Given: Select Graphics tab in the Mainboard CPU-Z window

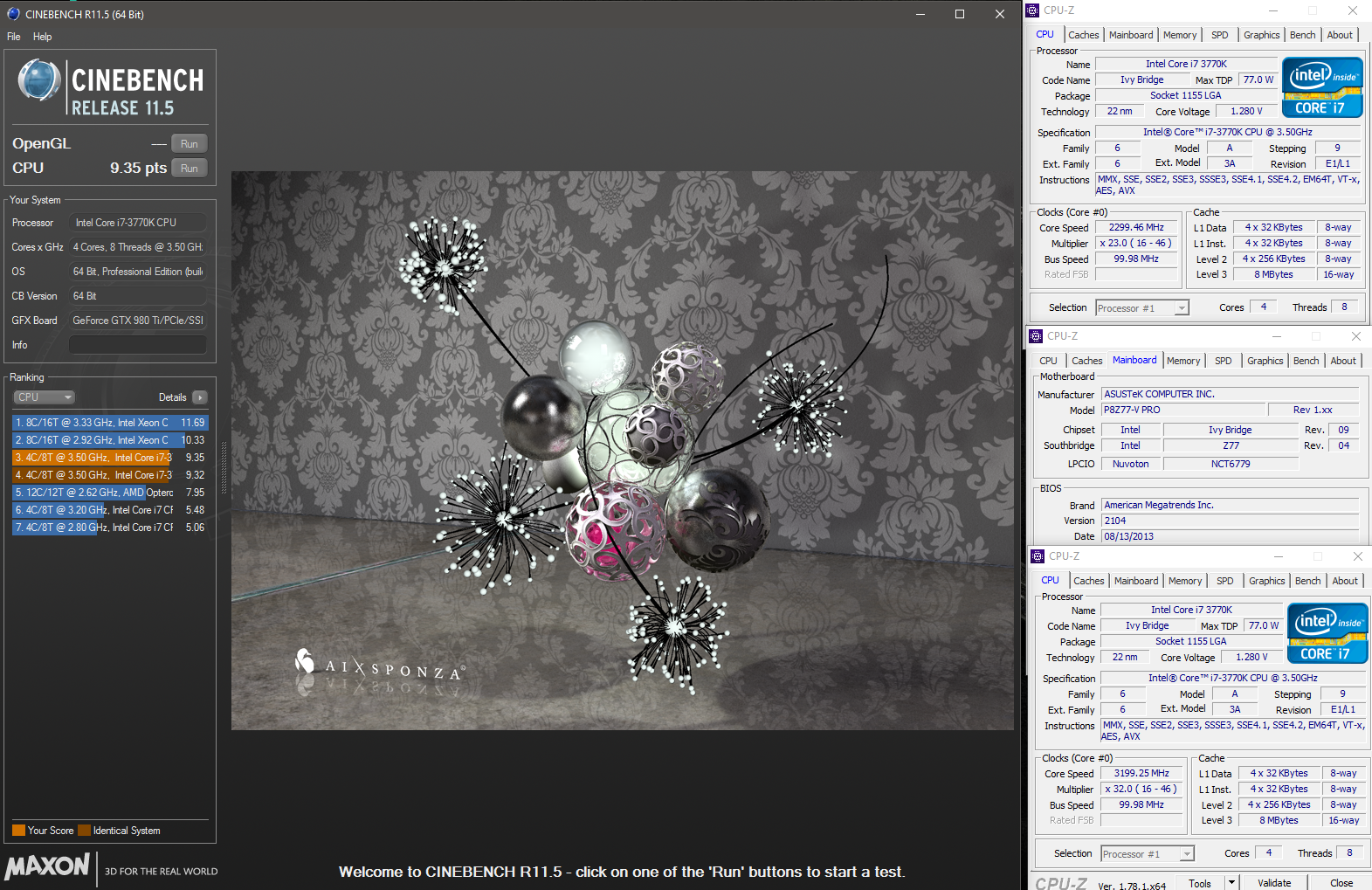Looking at the screenshot, I should coord(1265,361).
